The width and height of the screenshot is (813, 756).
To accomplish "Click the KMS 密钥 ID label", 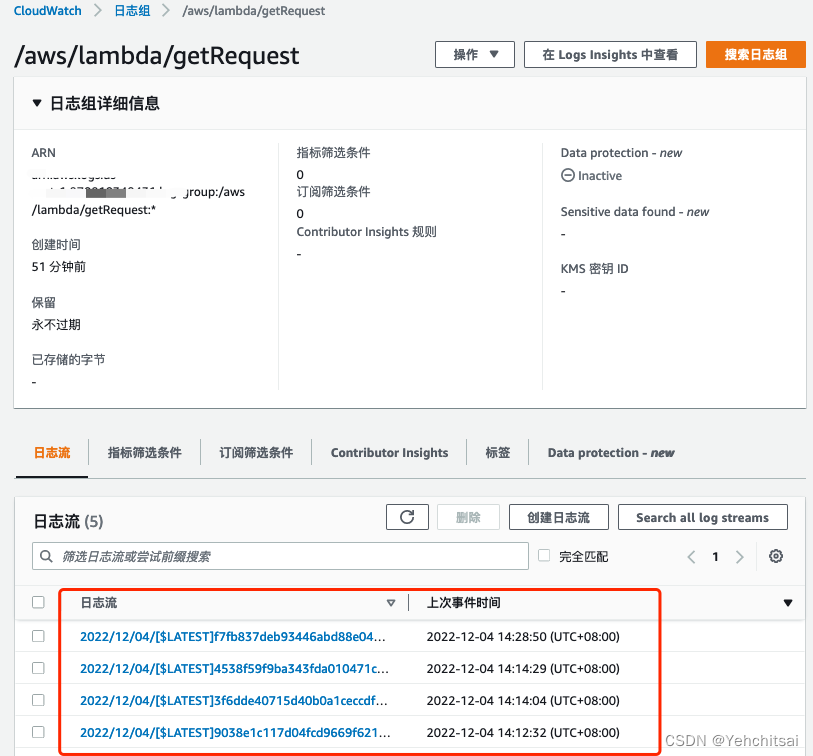I will click(594, 269).
